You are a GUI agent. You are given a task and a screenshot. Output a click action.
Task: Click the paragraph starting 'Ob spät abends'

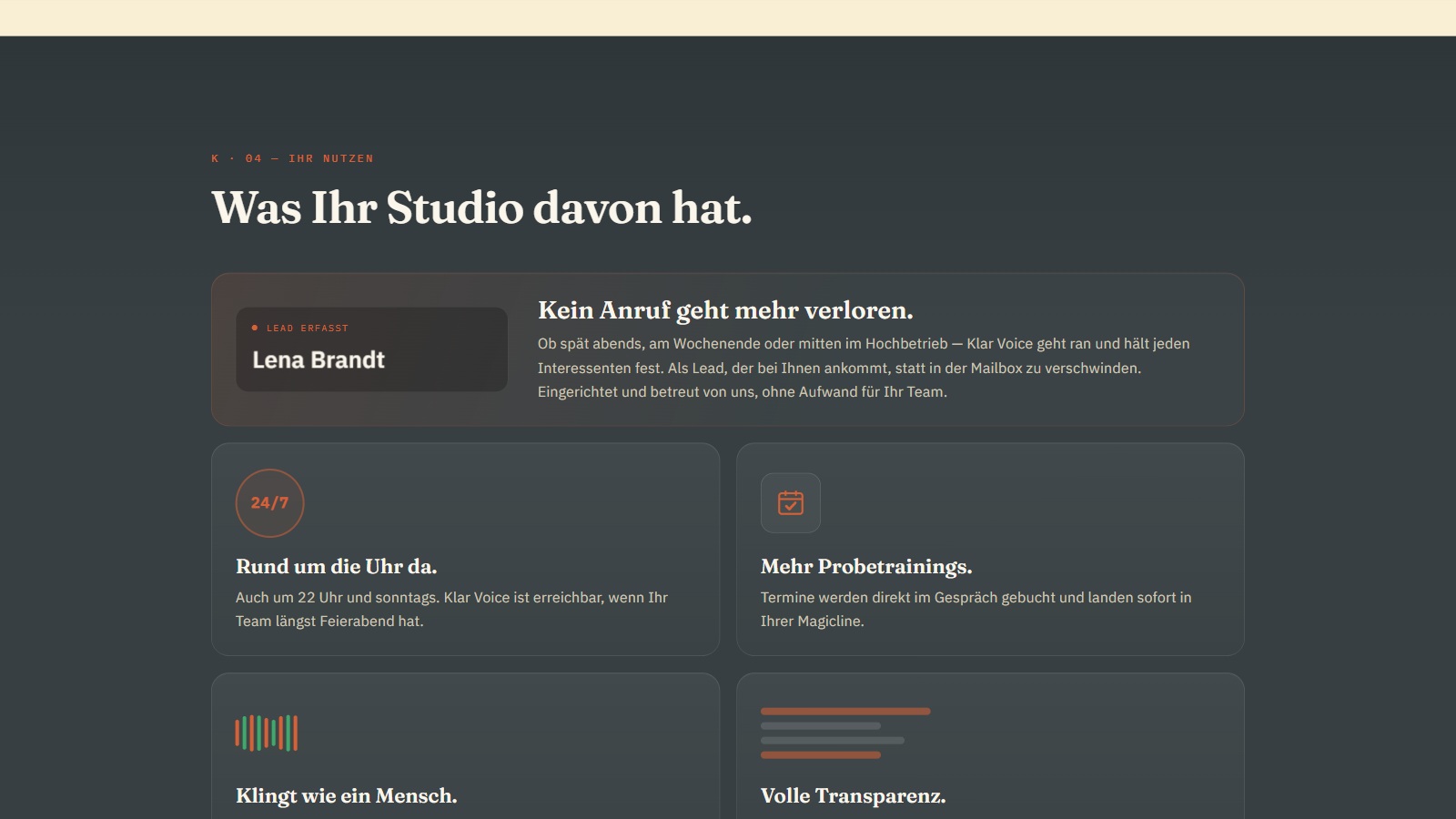pyautogui.click(x=864, y=368)
